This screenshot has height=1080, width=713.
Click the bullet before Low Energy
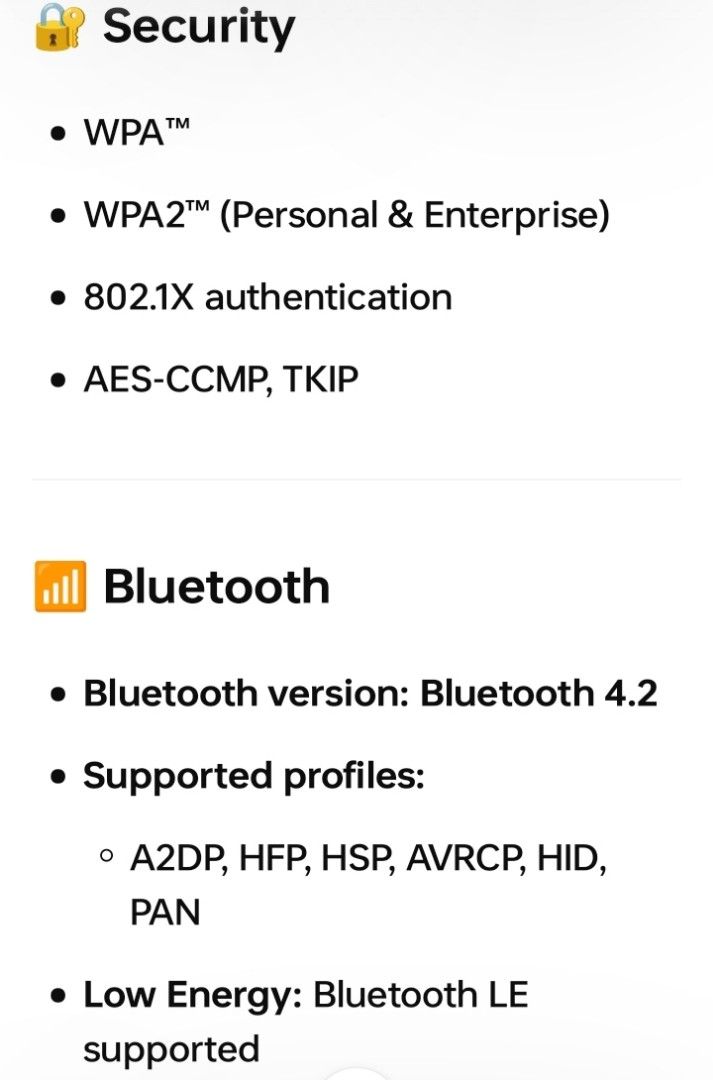pyautogui.click(x=61, y=996)
